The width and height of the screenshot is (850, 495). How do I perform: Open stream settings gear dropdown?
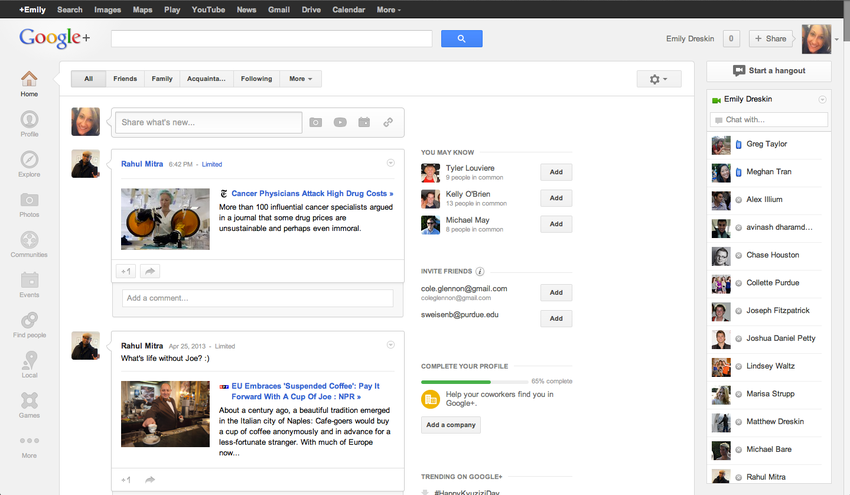[659, 79]
